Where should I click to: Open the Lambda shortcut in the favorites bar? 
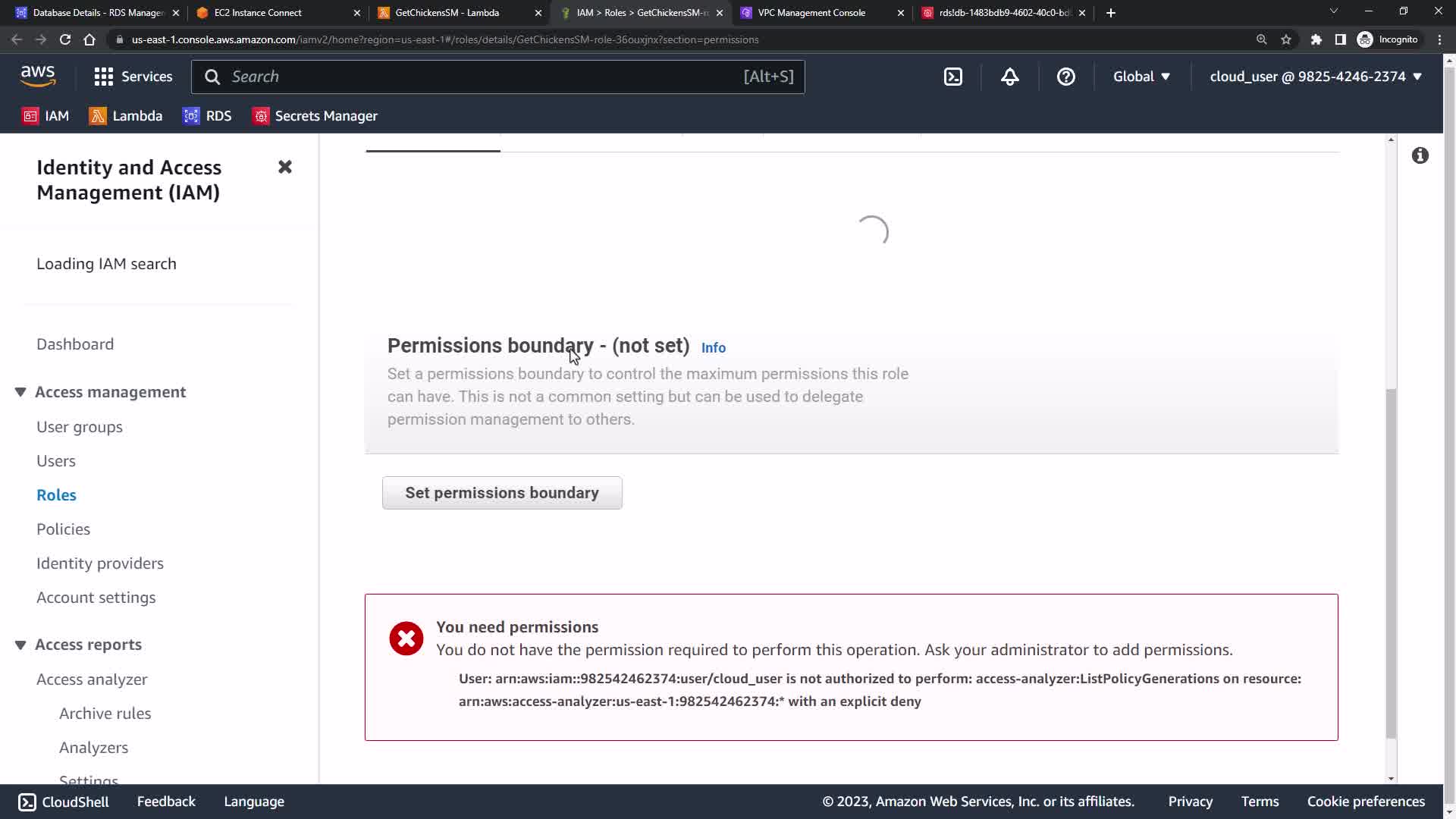(x=126, y=116)
